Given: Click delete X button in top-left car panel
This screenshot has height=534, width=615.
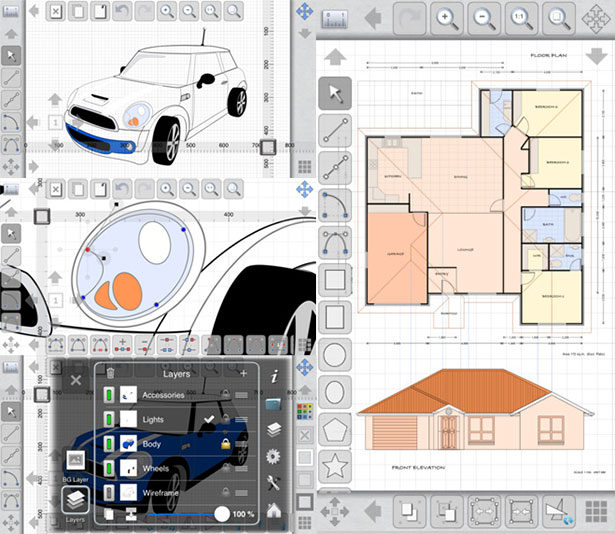Looking at the screenshot, I should coord(56,11).
